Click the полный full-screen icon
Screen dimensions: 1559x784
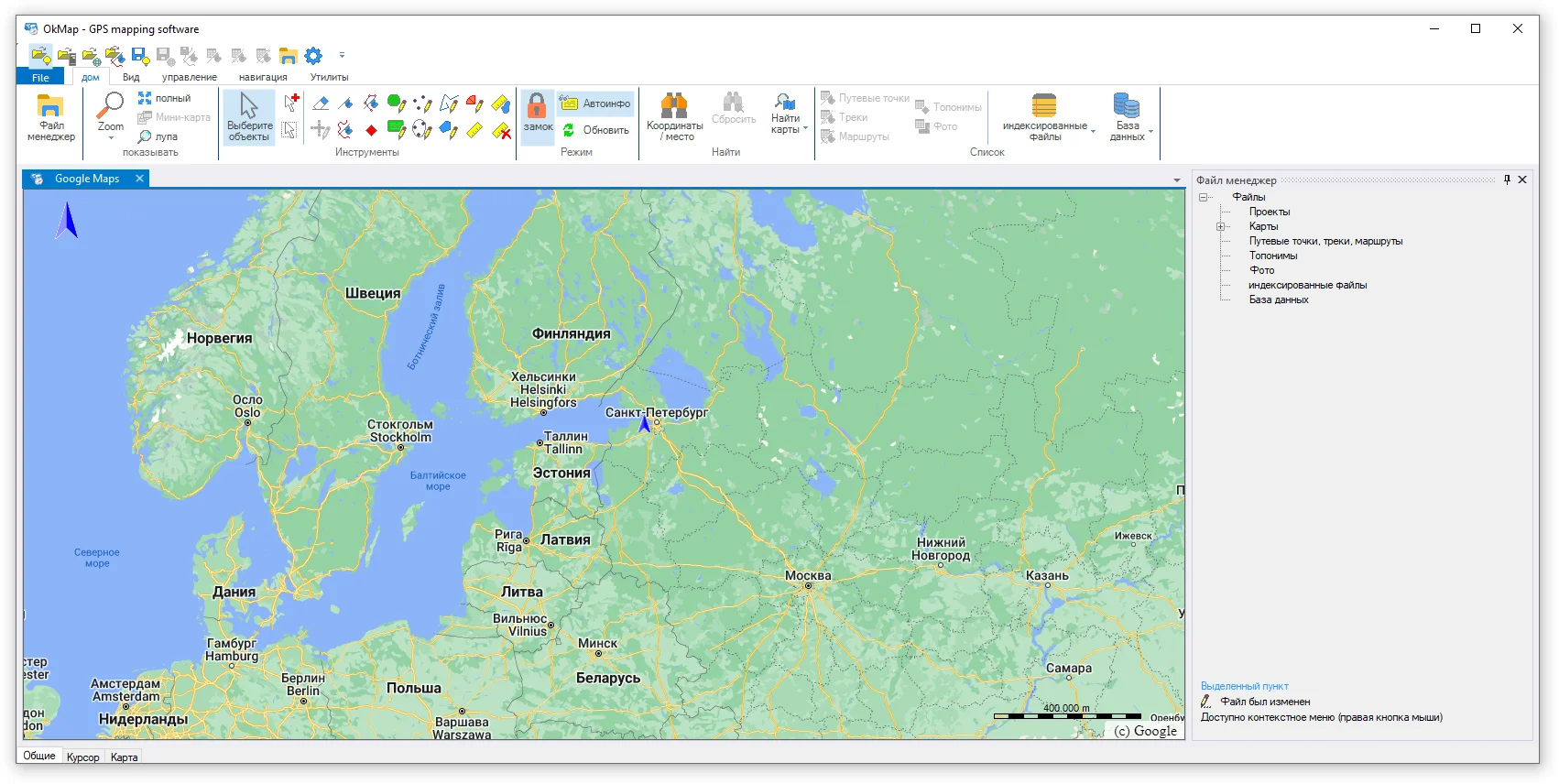pyautogui.click(x=145, y=98)
